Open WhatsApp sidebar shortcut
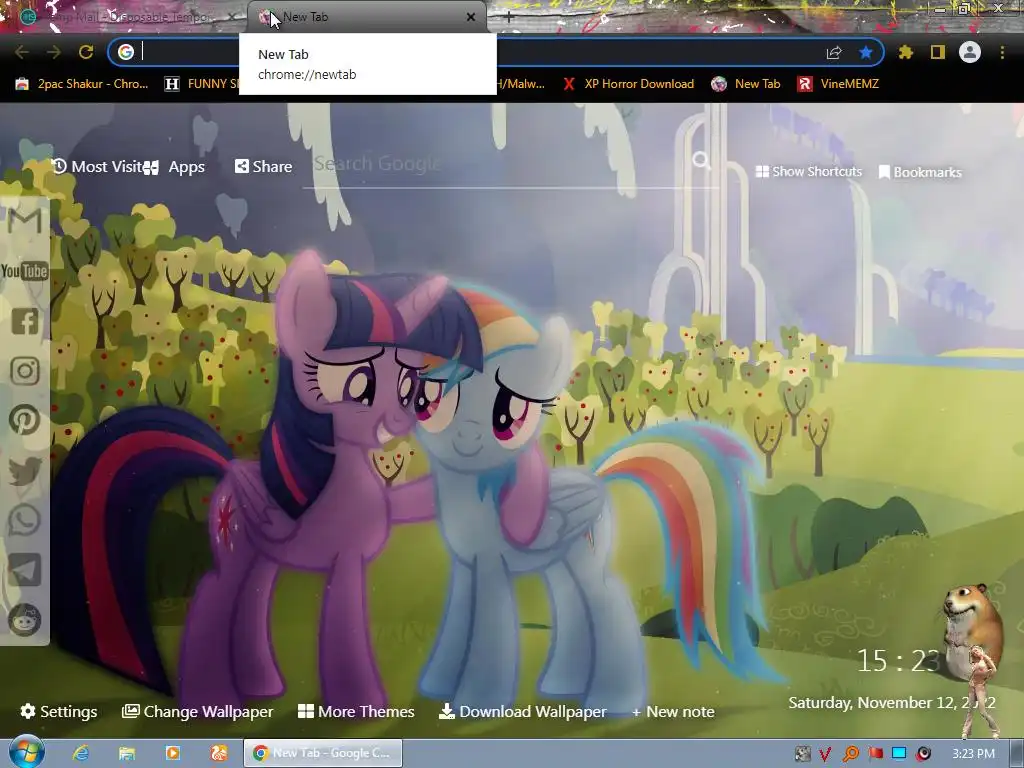 coord(25,520)
